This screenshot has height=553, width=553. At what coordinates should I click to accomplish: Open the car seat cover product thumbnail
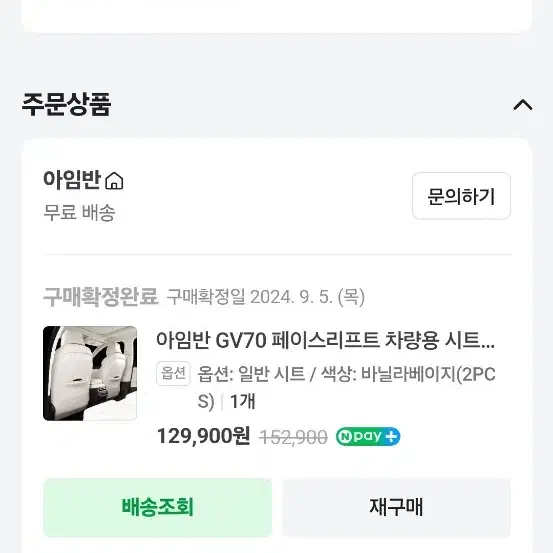(90, 373)
